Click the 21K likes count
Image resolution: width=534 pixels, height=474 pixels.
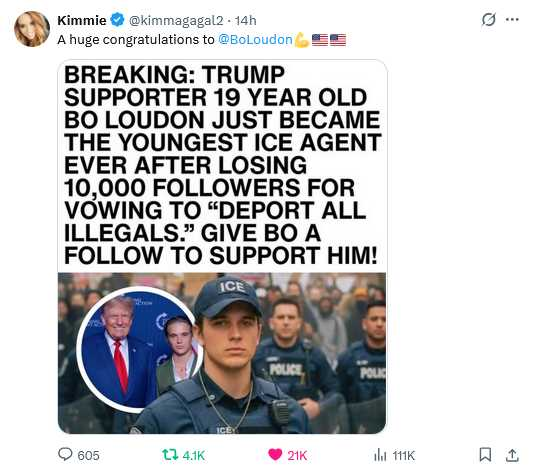(x=297, y=456)
